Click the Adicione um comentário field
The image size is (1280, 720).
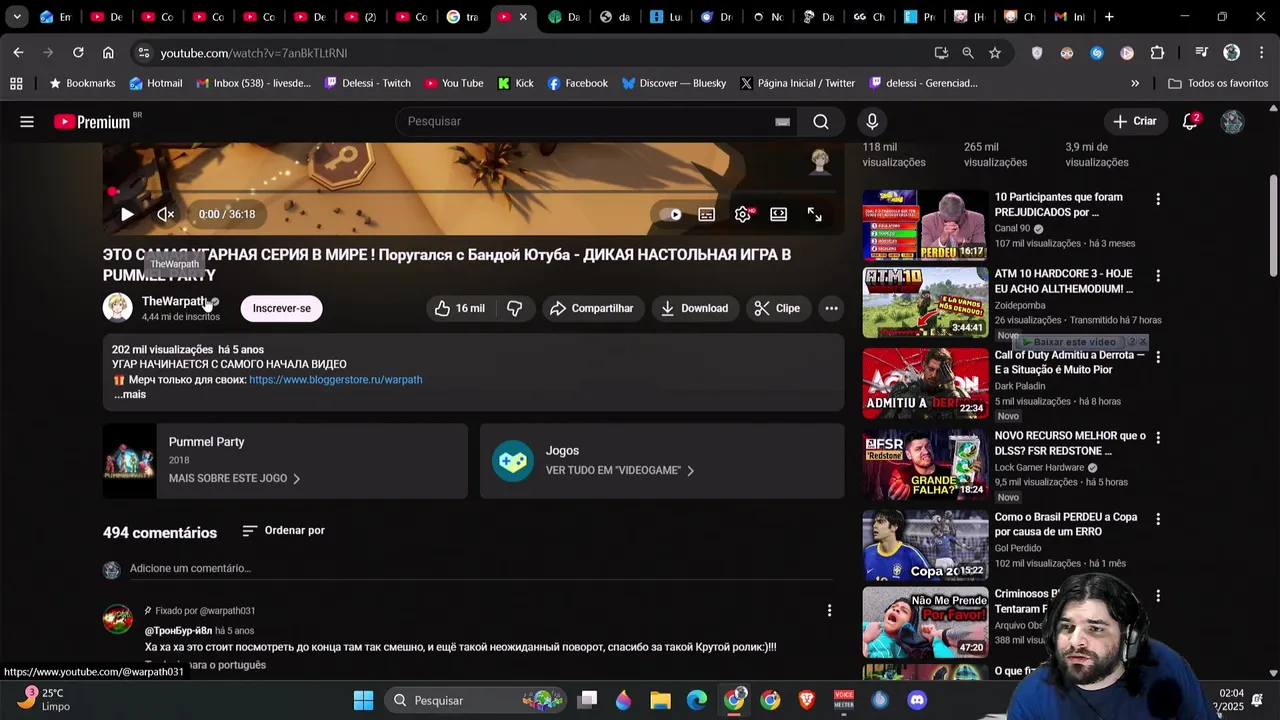(x=480, y=569)
